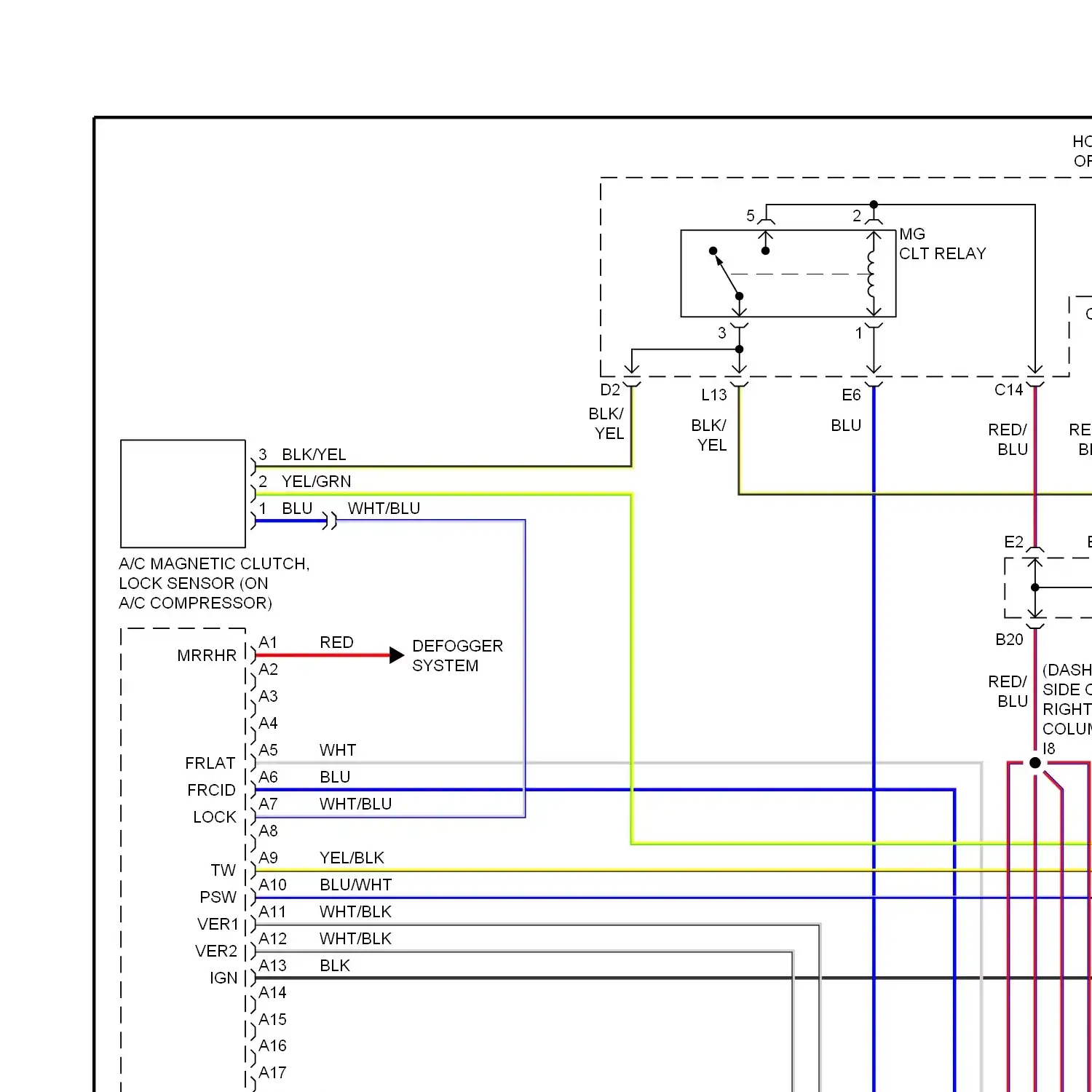This screenshot has height=1092, width=1092.
Task: Select the FRCID terminal label
Action: (x=211, y=790)
